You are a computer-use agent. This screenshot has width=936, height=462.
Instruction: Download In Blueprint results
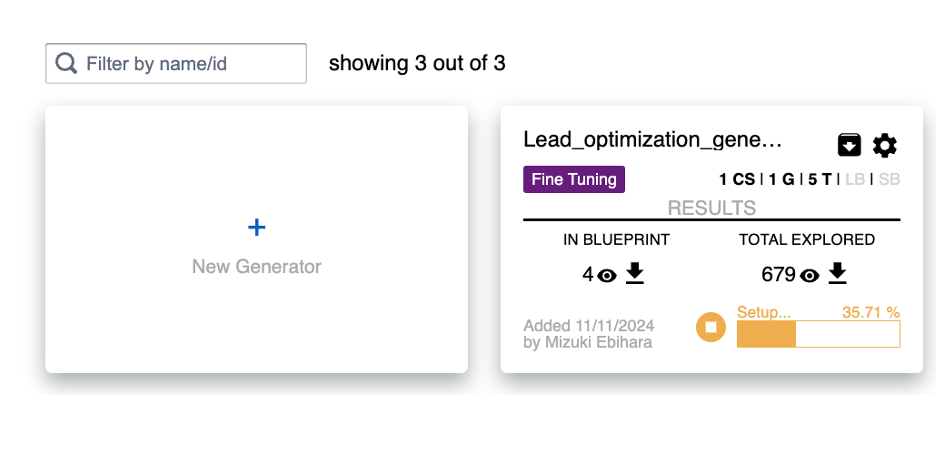coord(635,273)
